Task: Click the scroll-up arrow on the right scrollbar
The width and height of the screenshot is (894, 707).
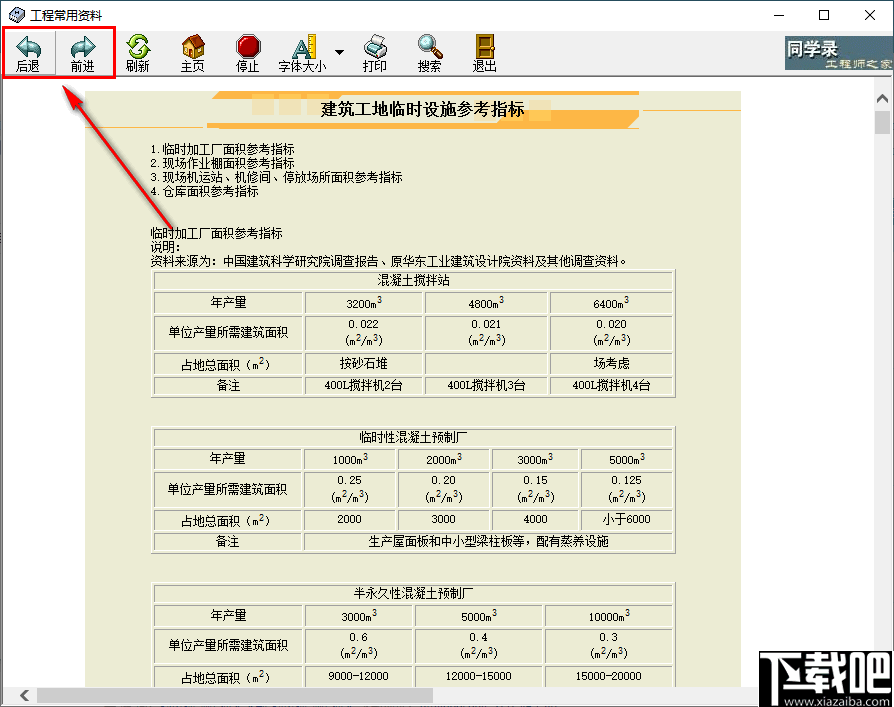Action: click(882, 97)
